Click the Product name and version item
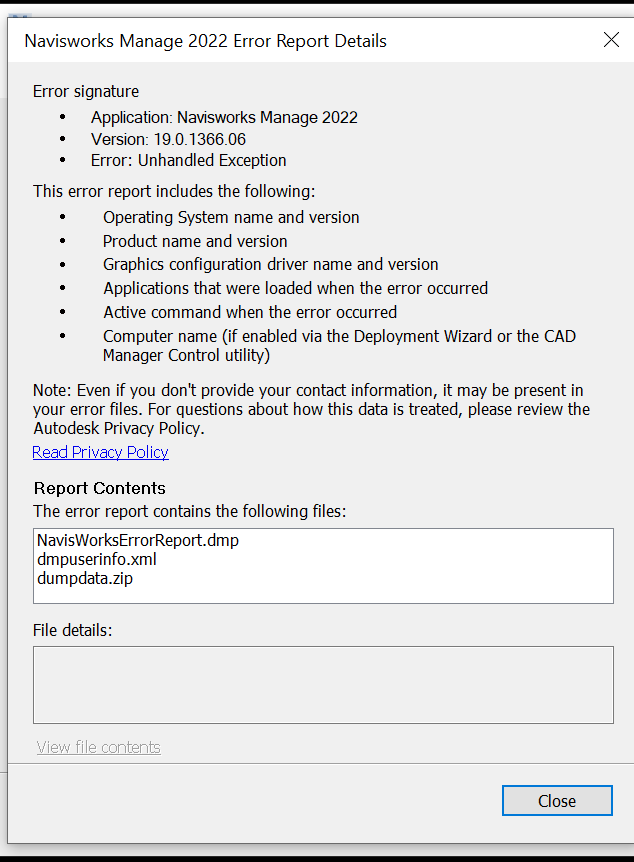 coord(195,241)
